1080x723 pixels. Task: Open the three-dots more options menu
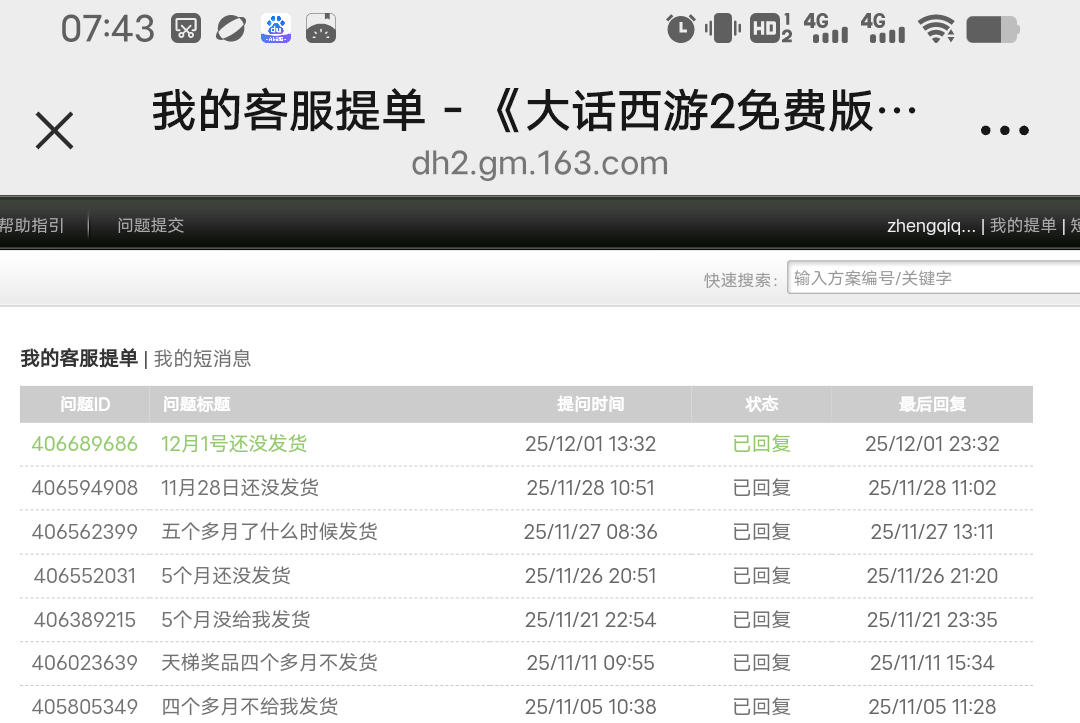[x=1004, y=131]
